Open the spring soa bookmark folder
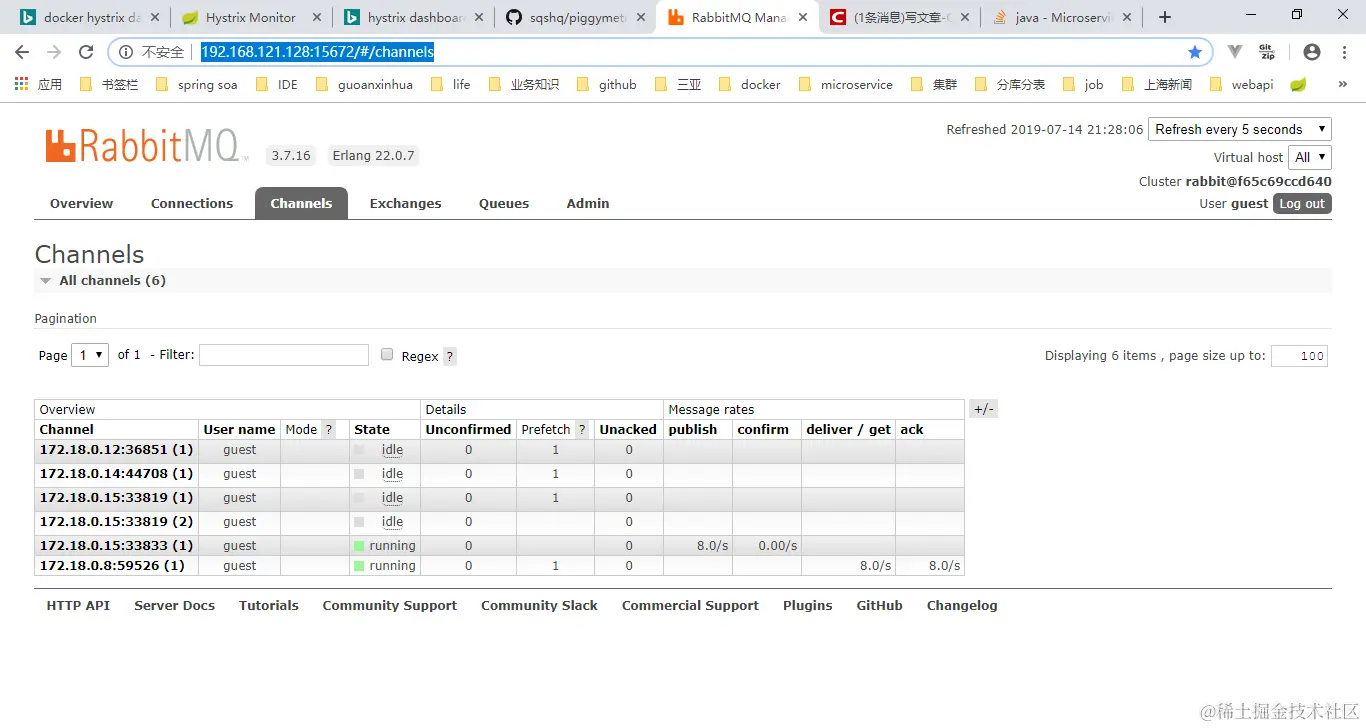Screen dimensions: 1366x728 (197, 84)
